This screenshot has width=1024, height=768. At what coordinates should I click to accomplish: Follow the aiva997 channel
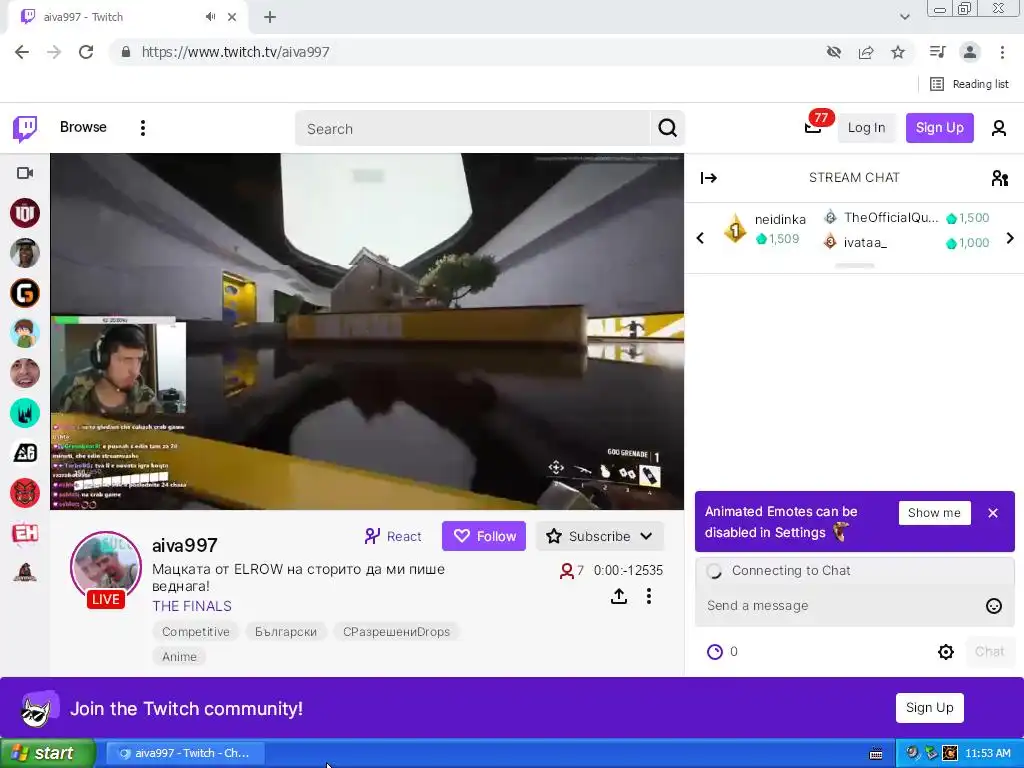click(483, 536)
